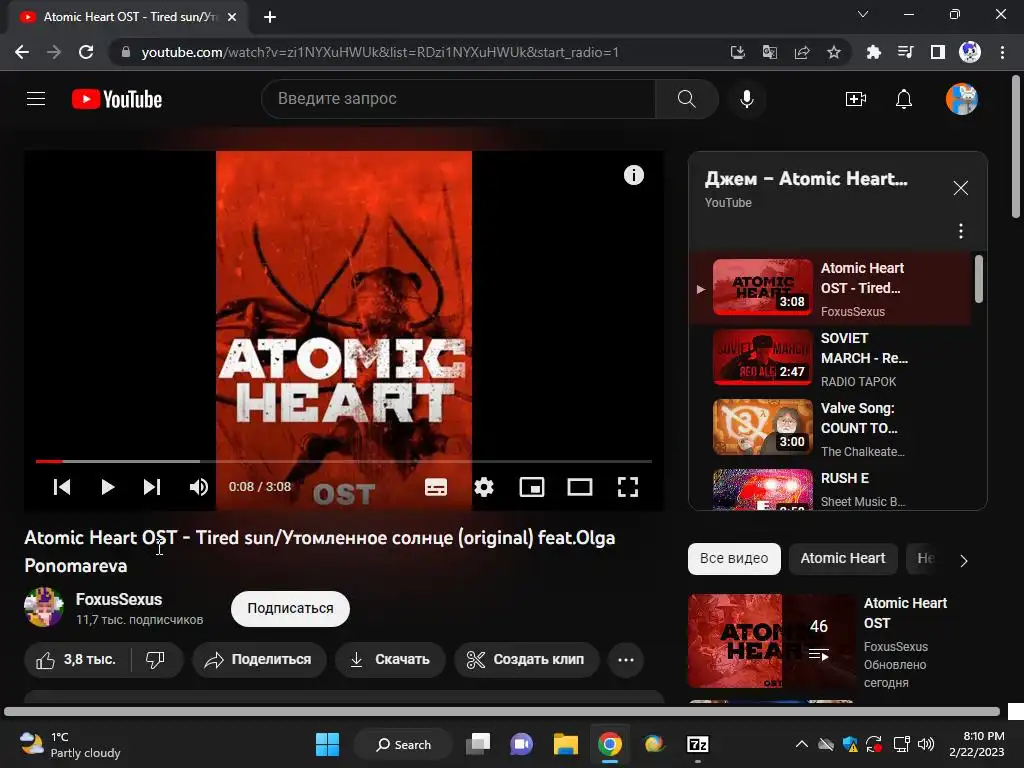Start voice search with the microphone
1024x768 pixels.
tap(746, 99)
